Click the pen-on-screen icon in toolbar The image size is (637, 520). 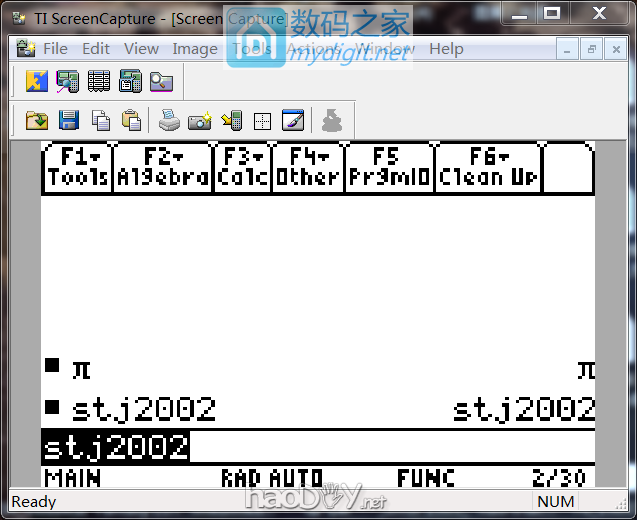pos(293,121)
